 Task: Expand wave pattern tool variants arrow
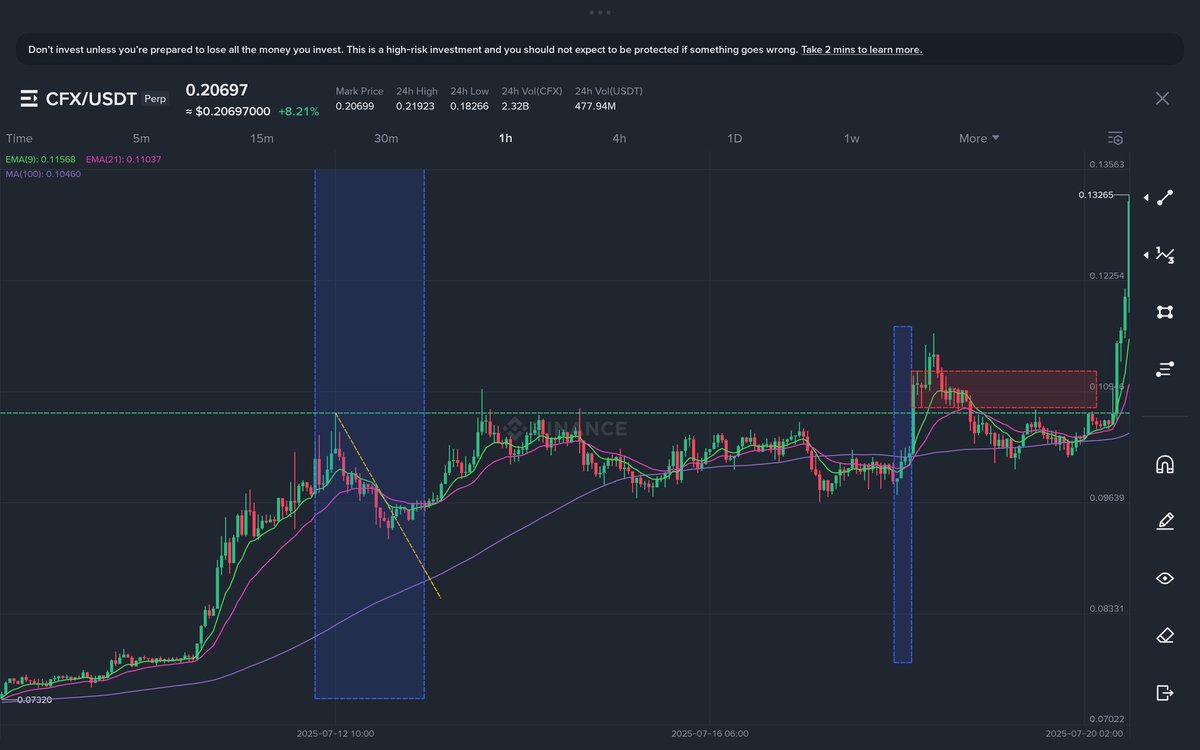click(x=1146, y=255)
